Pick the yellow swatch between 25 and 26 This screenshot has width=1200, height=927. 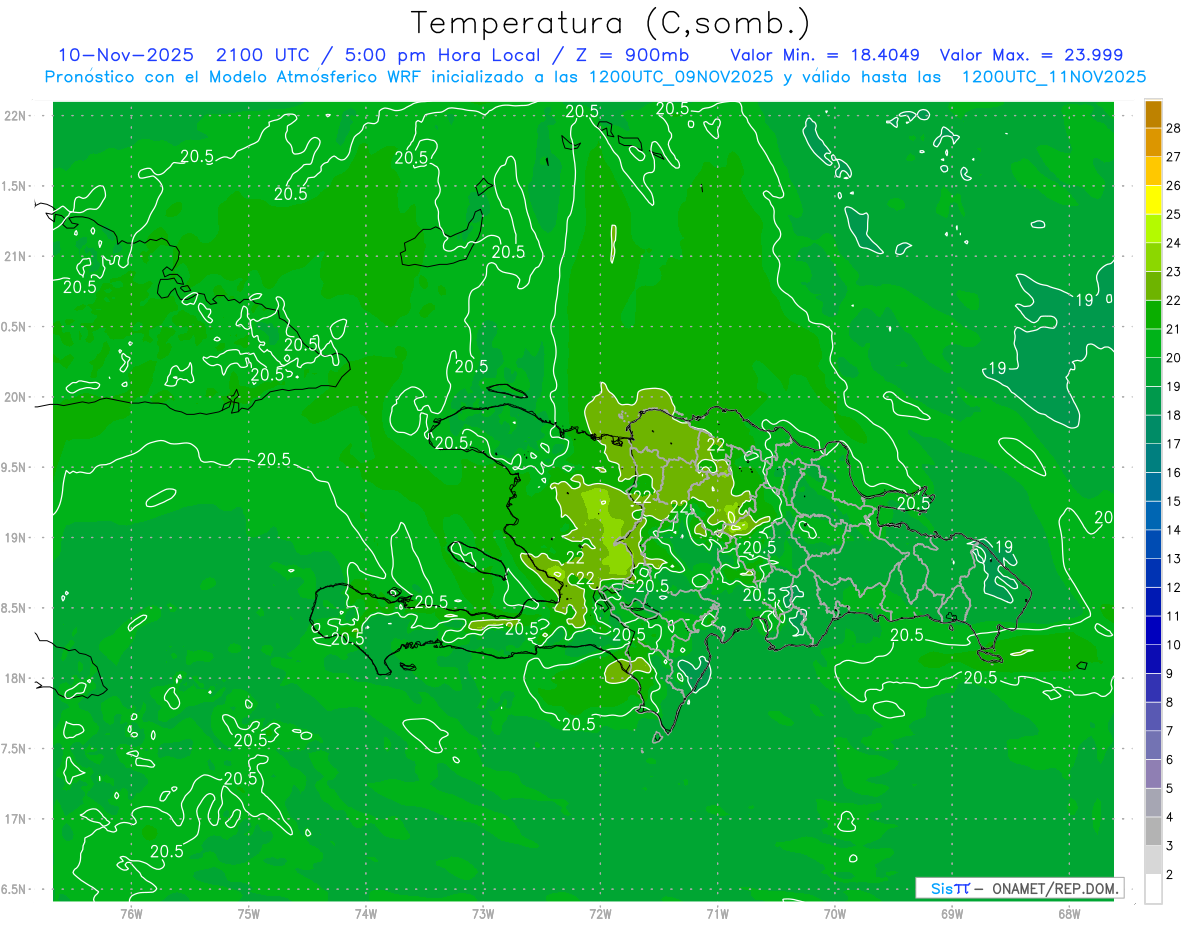[1153, 200]
